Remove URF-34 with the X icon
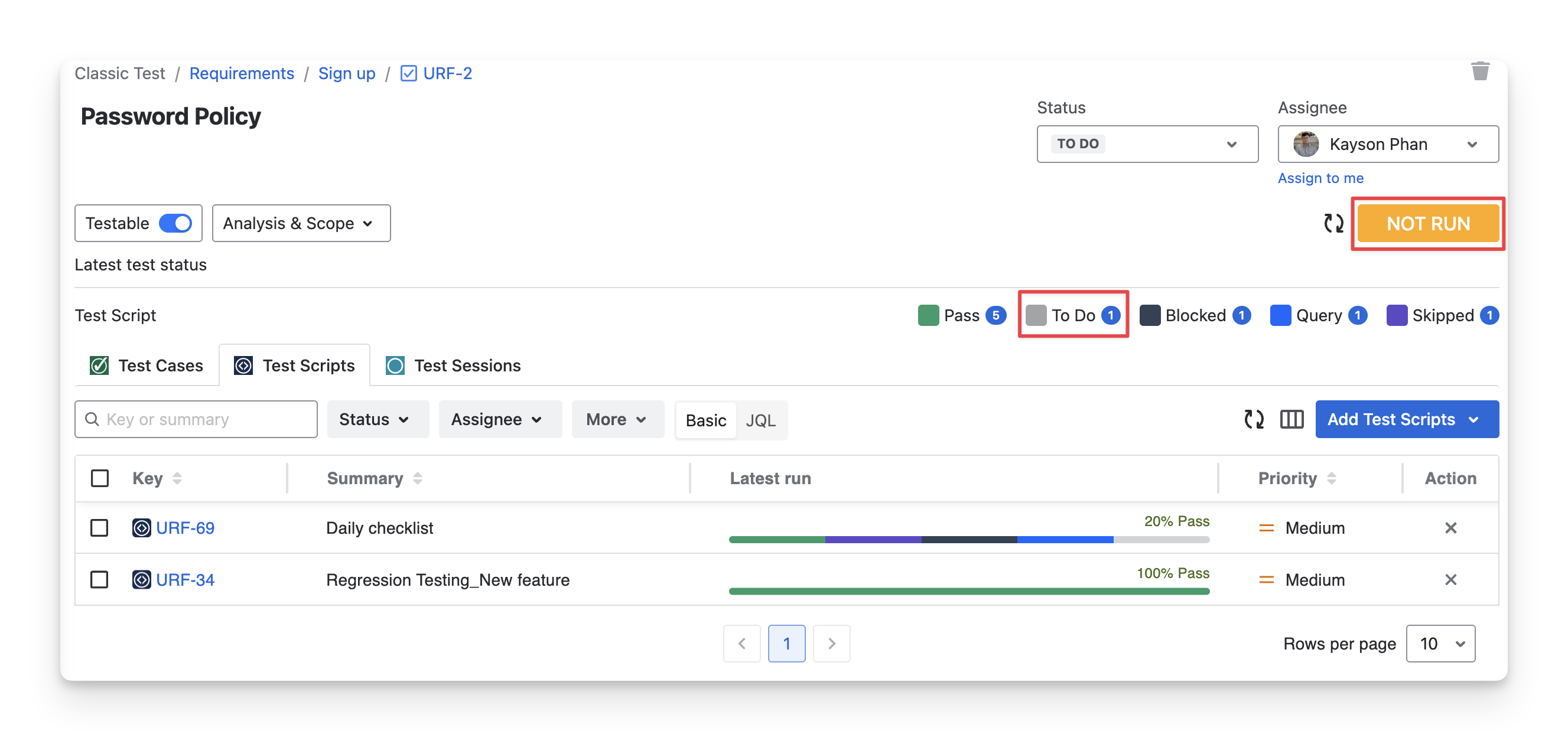 pyautogui.click(x=1450, y=579)
